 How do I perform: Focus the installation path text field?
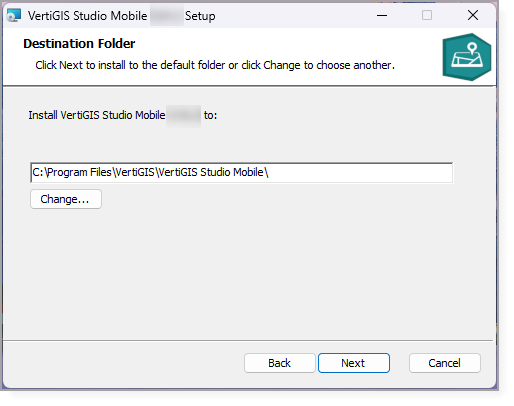242,173
